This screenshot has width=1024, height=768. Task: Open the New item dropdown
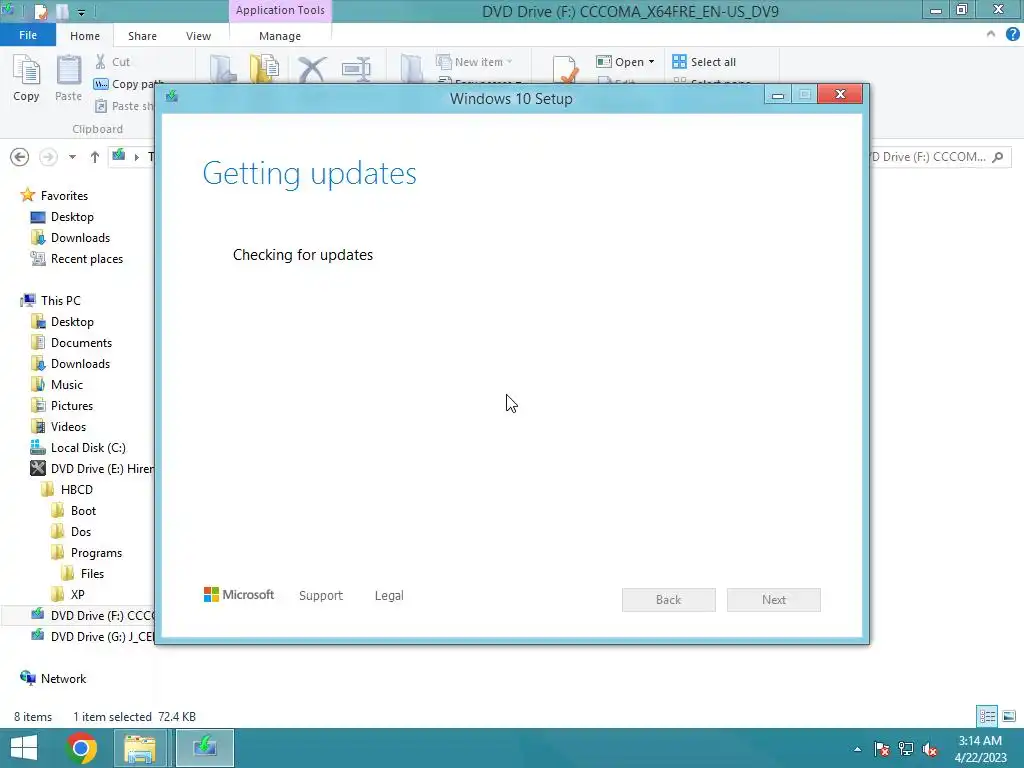(x=474, y=62)
